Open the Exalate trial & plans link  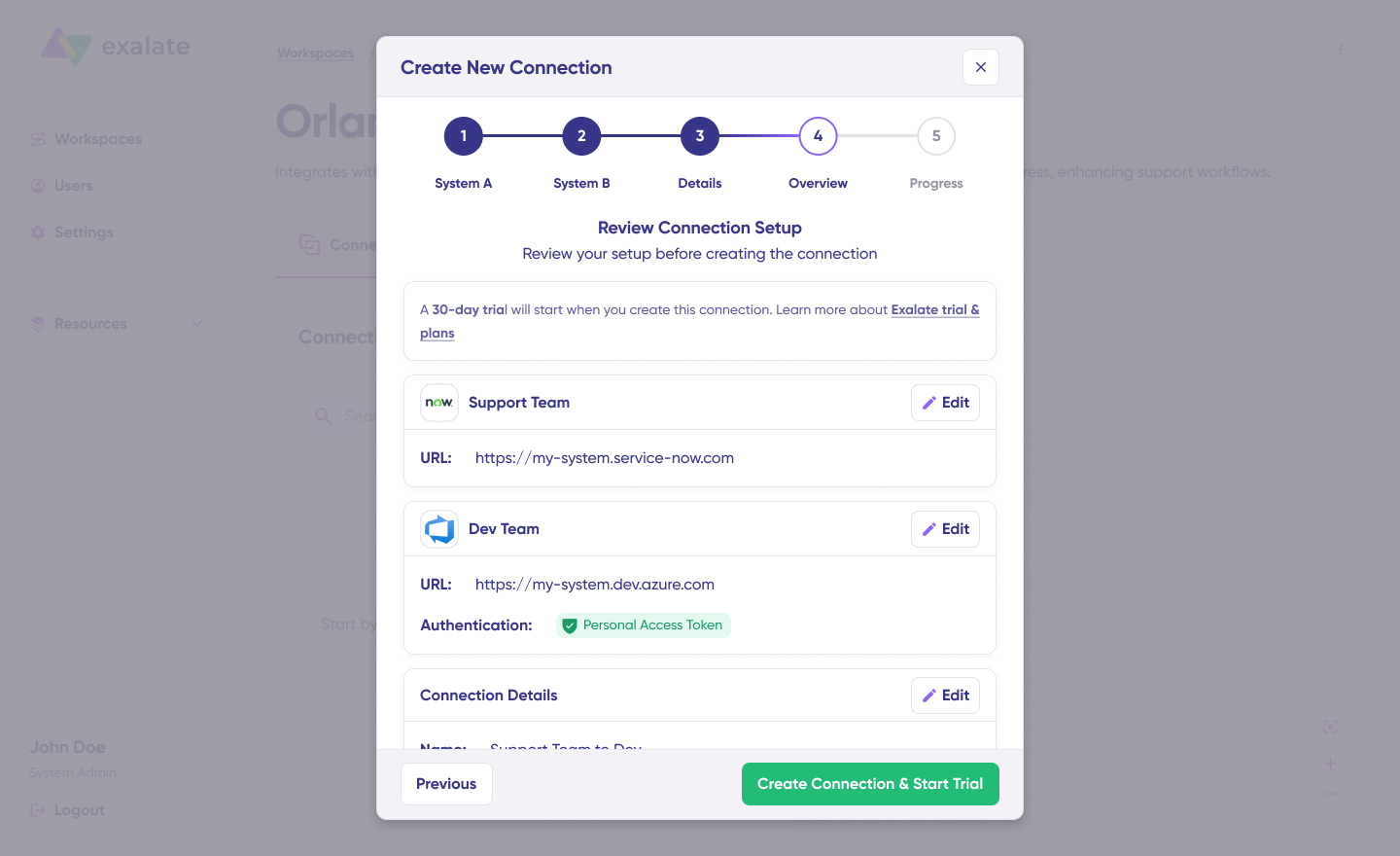point(934,310)
